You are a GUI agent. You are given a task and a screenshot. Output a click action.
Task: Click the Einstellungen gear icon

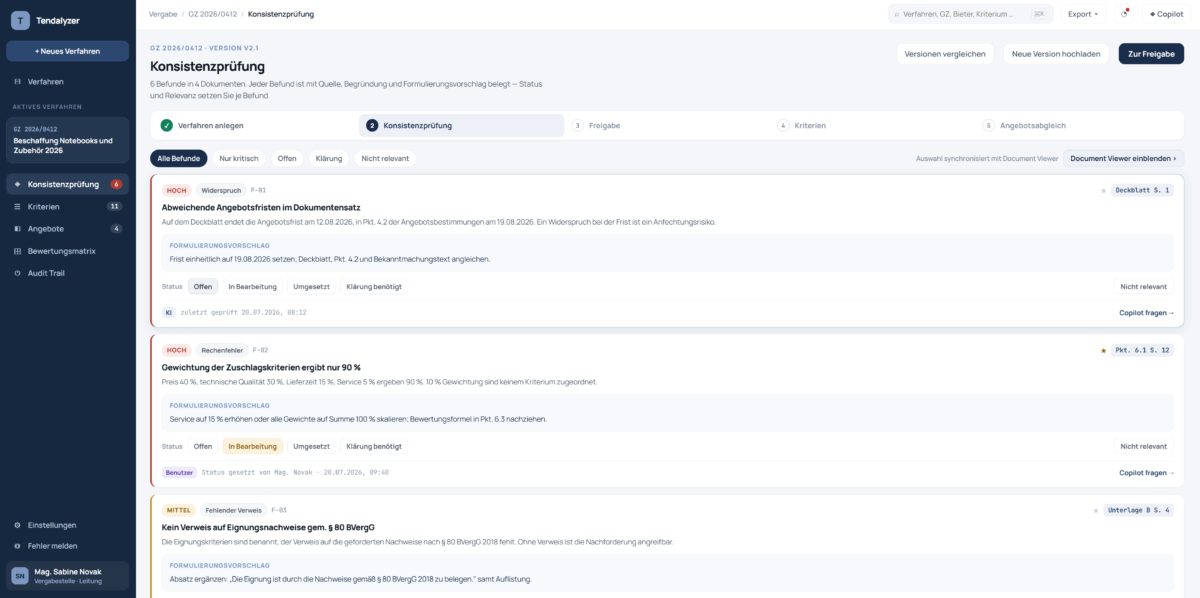click(18, 524)
